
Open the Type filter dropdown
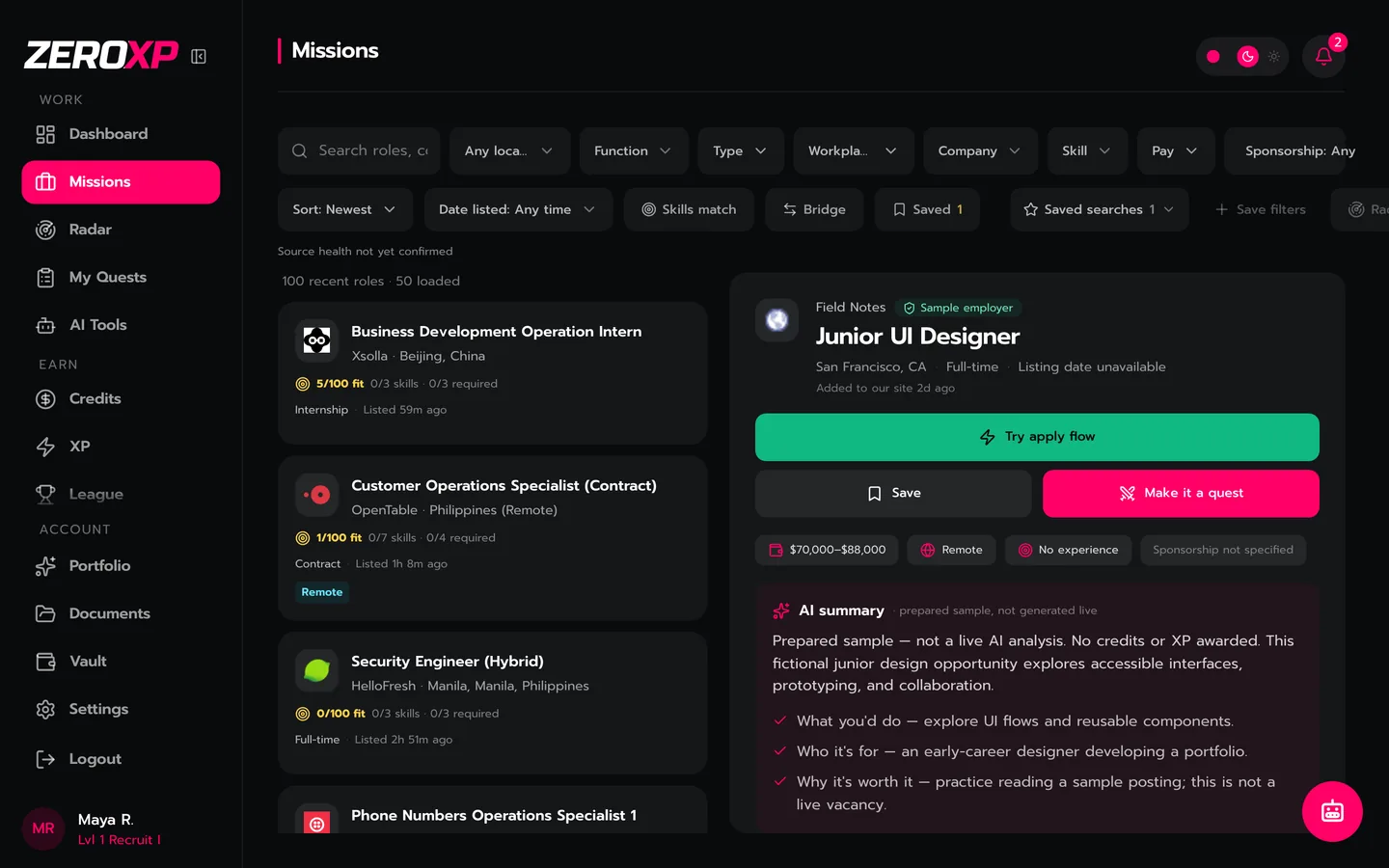pyautogui.click(x=741, y=151)
